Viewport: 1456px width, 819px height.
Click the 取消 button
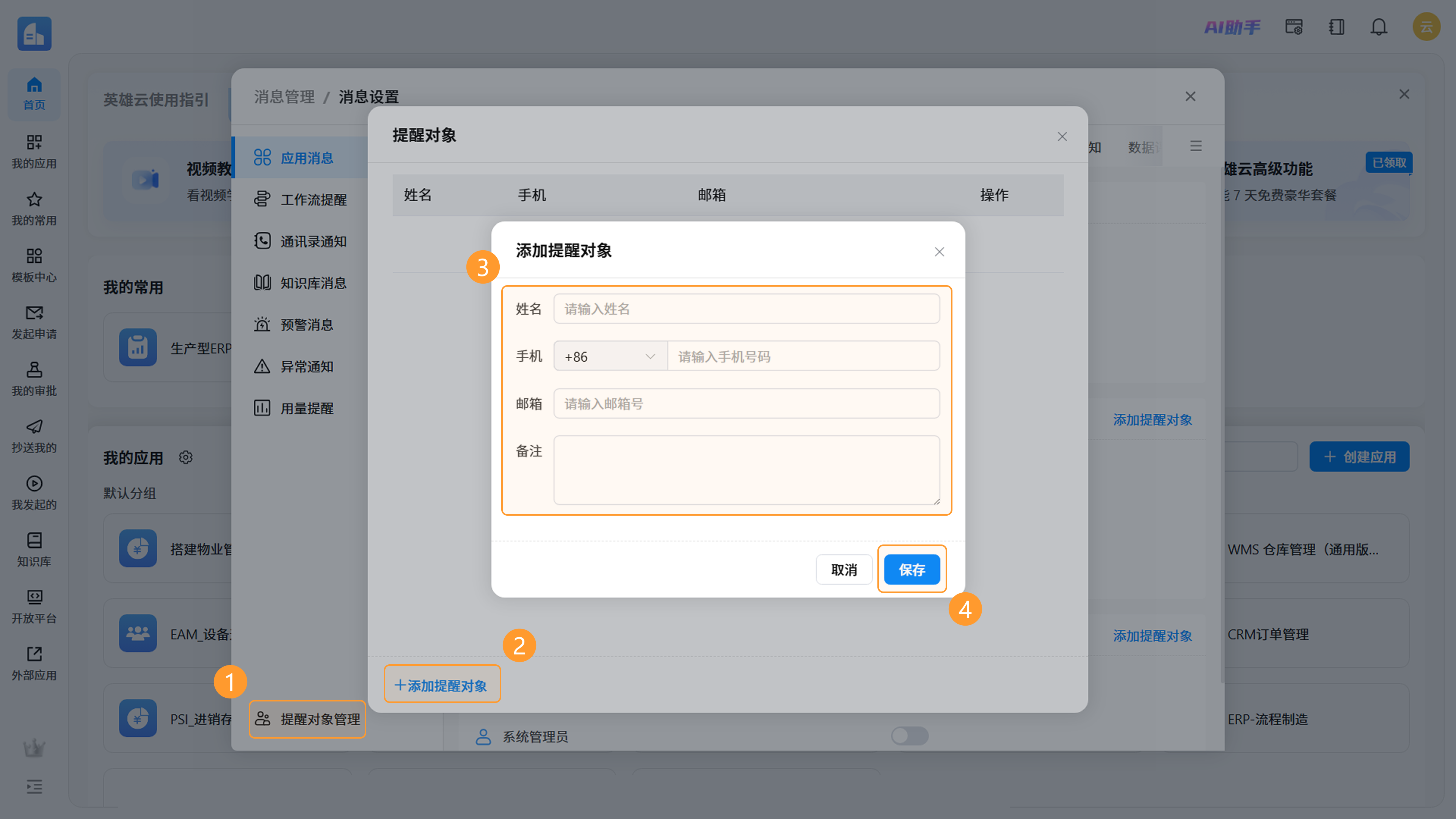[844, 569]
